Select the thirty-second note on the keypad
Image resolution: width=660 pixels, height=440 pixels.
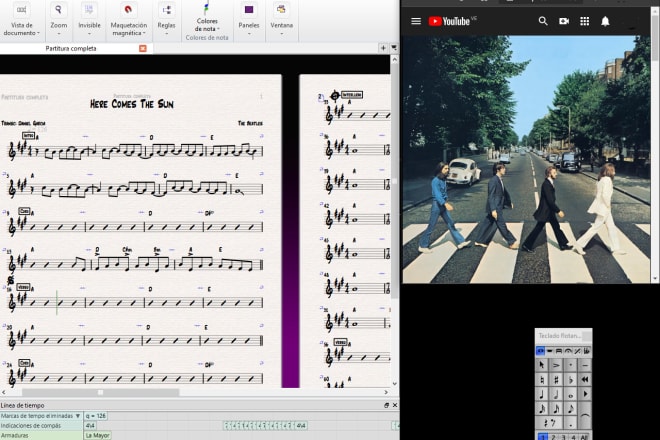542,408
